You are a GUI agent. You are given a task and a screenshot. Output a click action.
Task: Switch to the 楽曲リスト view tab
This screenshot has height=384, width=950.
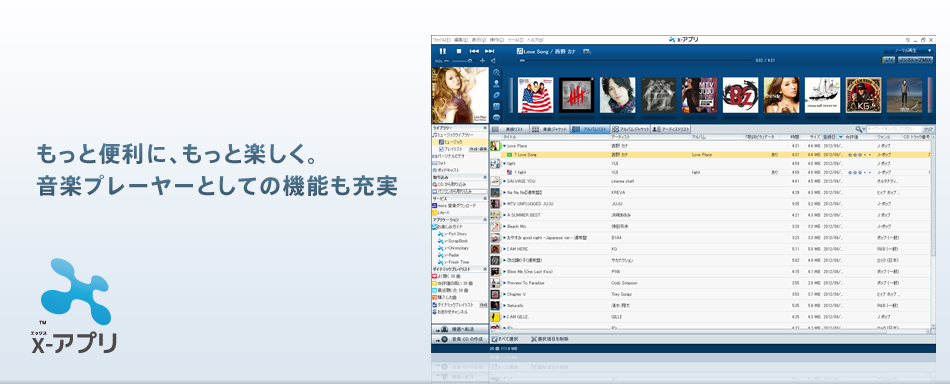tap(510, 129)
